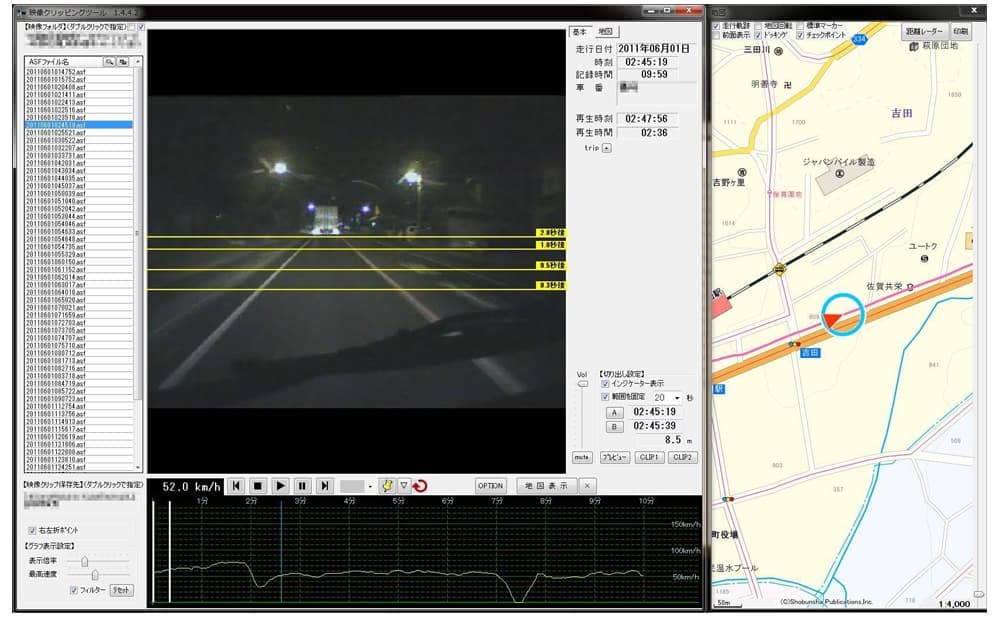Click the yellow pointer marker icon
This screenshot has height=617, width=1000.
387,486
